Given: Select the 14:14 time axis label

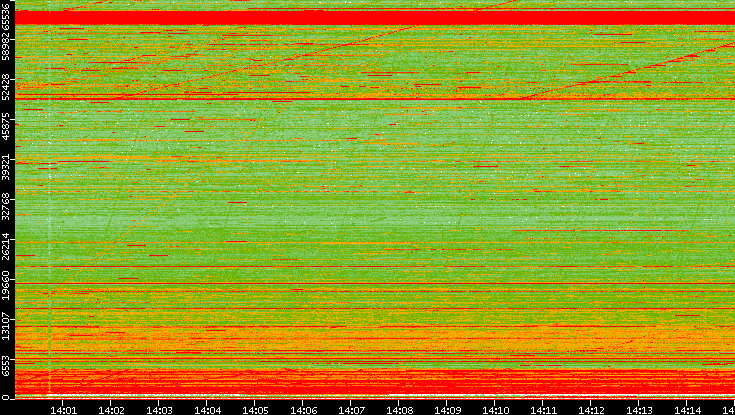Looking at the screenshot, I should pyautogui.click(x=687, y=410).
